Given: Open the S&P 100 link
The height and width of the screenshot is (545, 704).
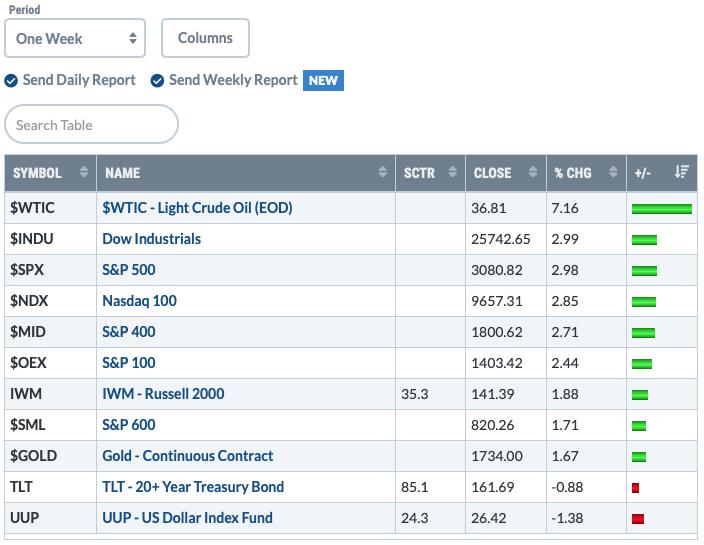Looking at the screenshot, I should [x=128, y=363].
